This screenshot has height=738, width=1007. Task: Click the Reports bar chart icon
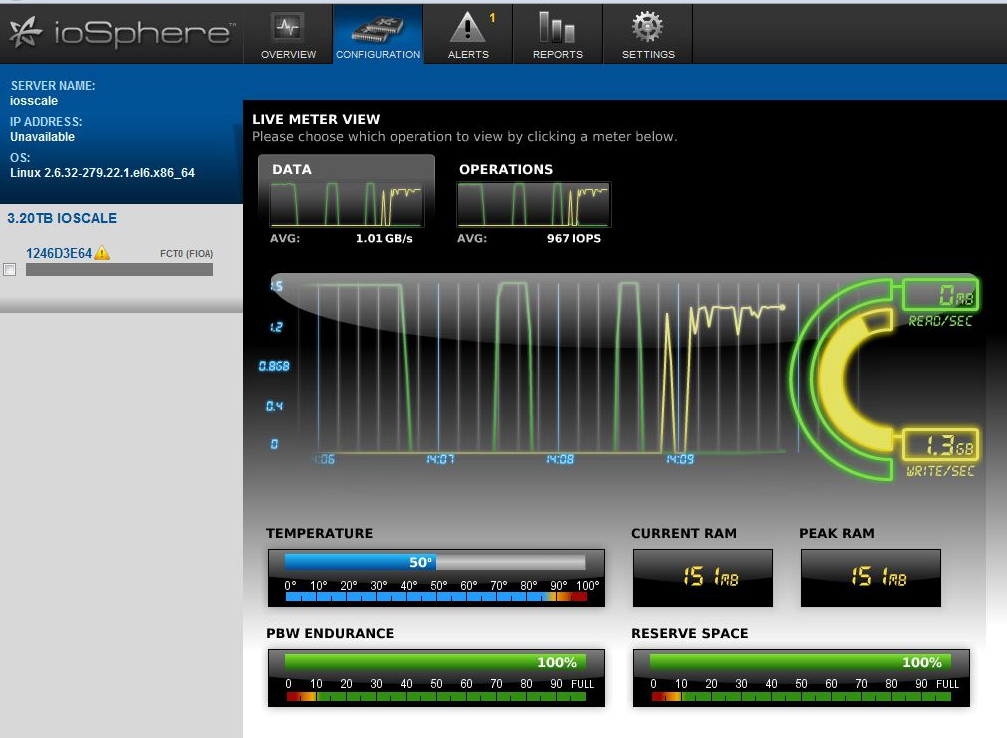click(x=557, y=27)
